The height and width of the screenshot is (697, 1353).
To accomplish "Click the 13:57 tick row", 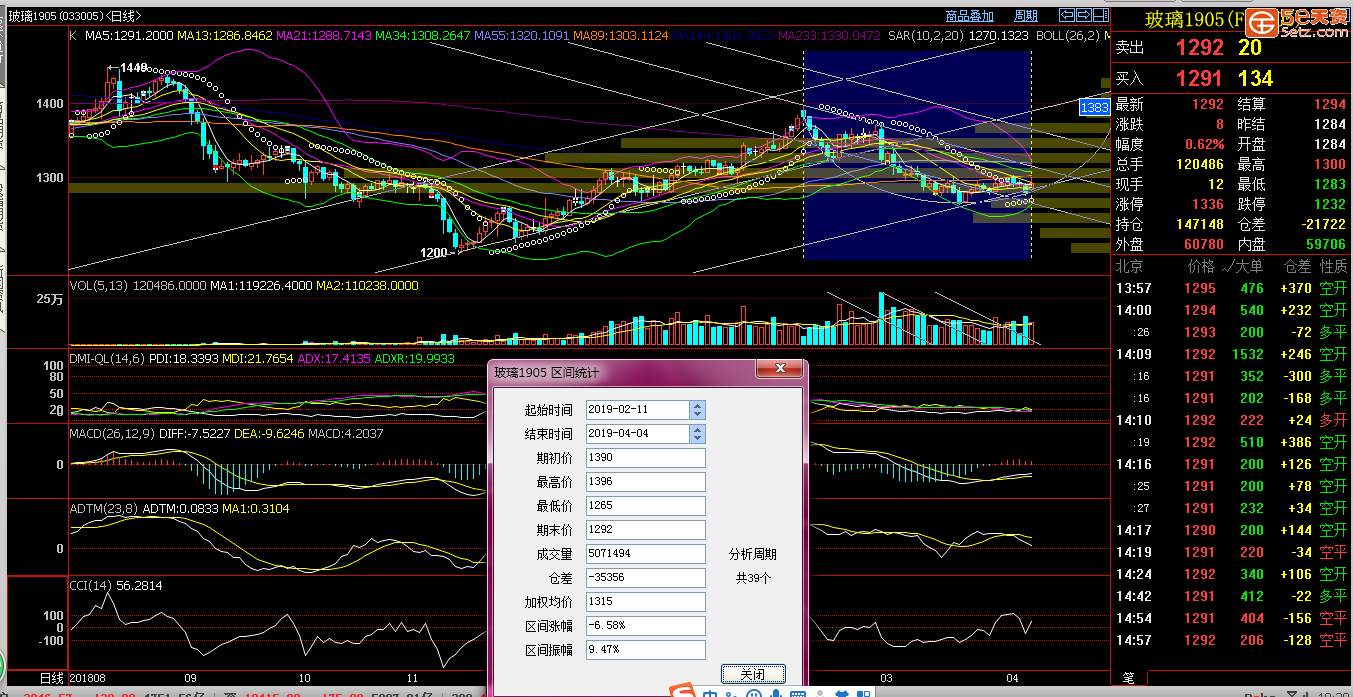I will 1232,288.
